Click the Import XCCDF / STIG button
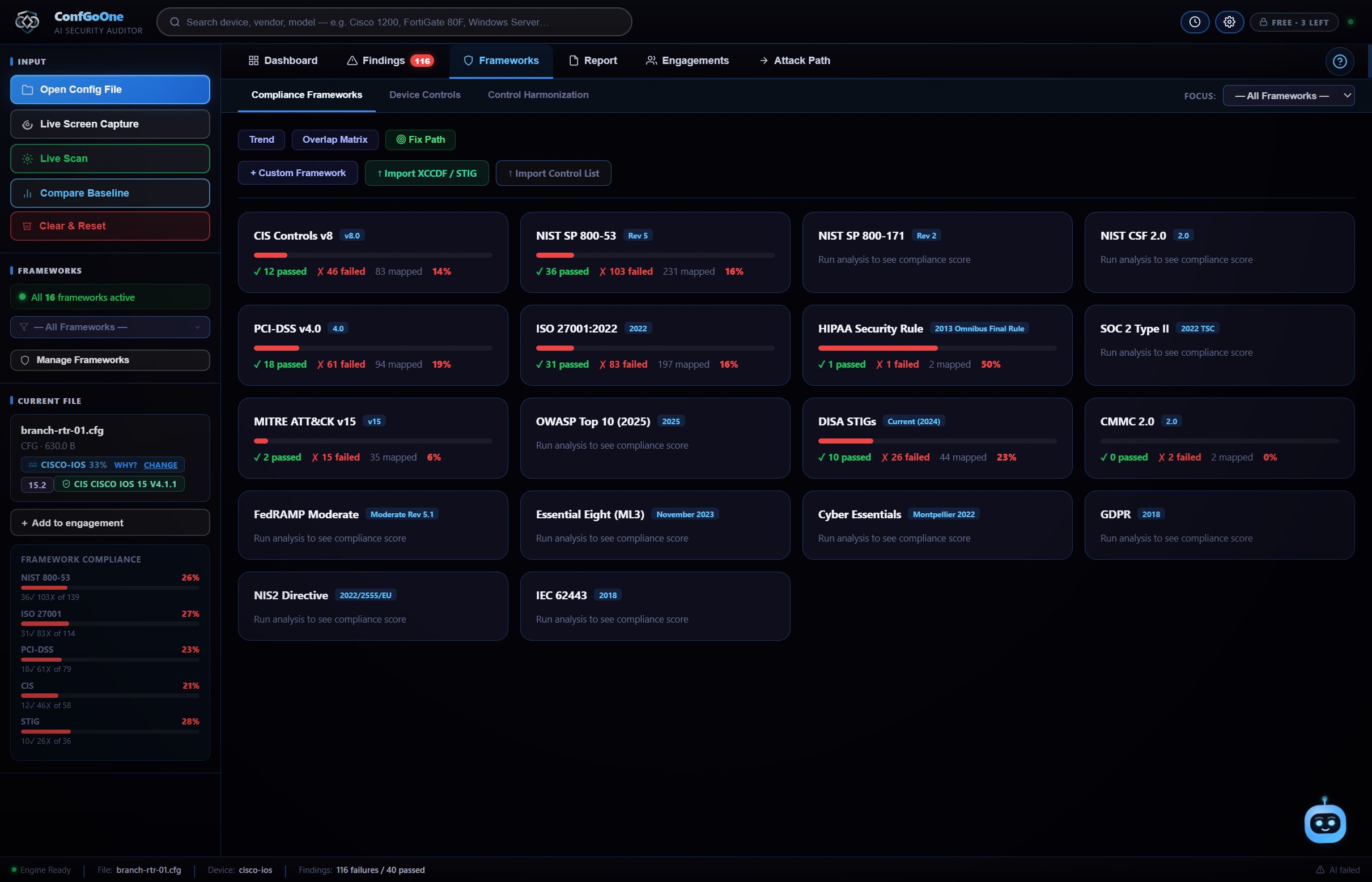 tap(426, 173)
